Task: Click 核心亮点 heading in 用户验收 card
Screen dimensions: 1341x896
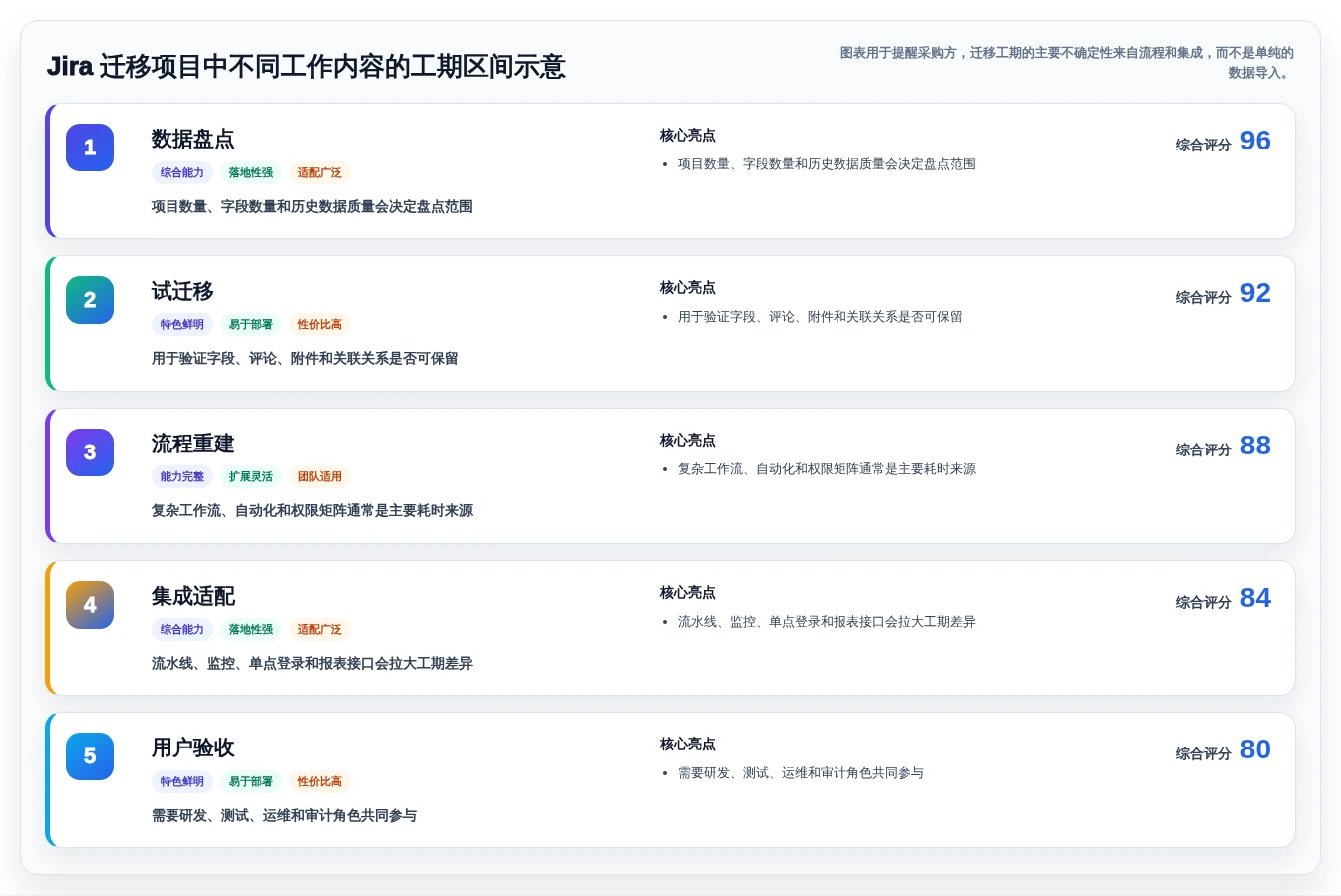Action: tap(688, 745)
